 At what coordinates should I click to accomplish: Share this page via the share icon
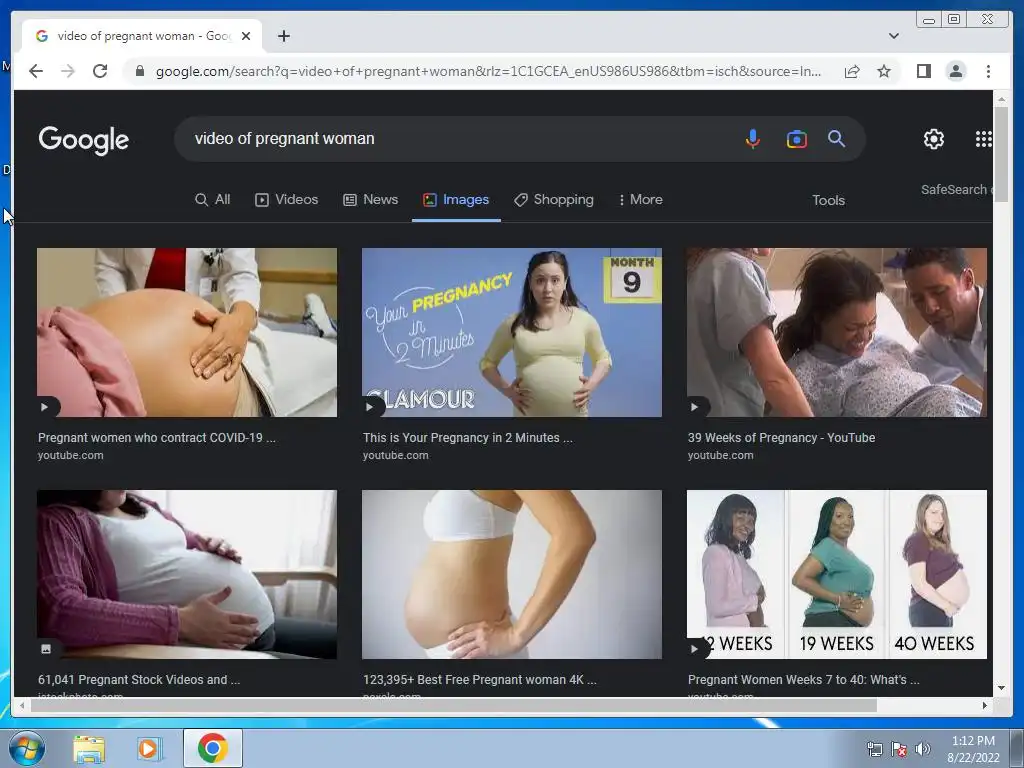[852, 71]
